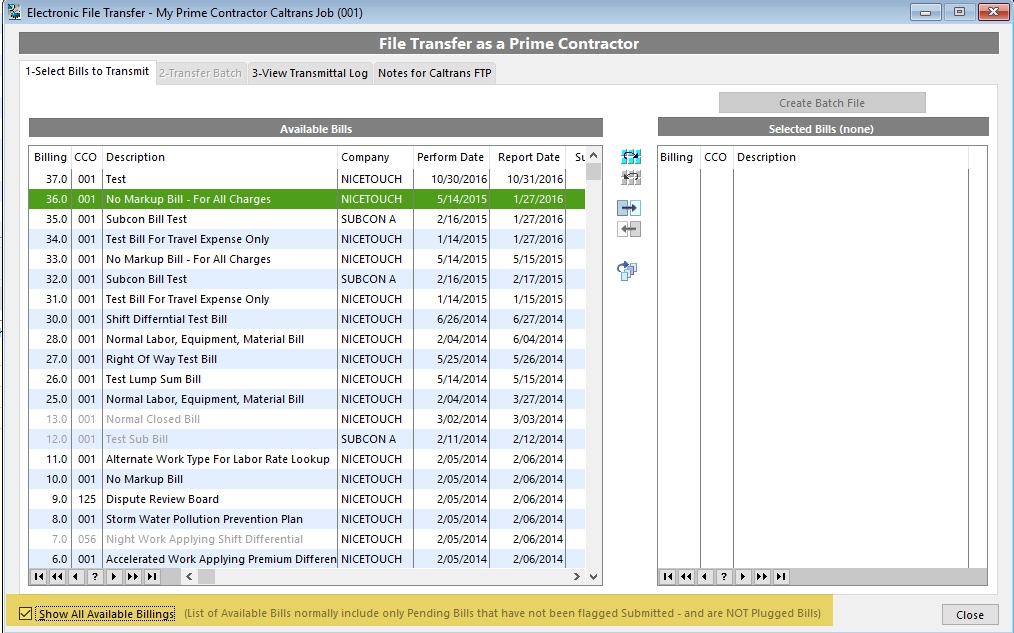Click the cyan select-all bills icon

tap(631, 156)
